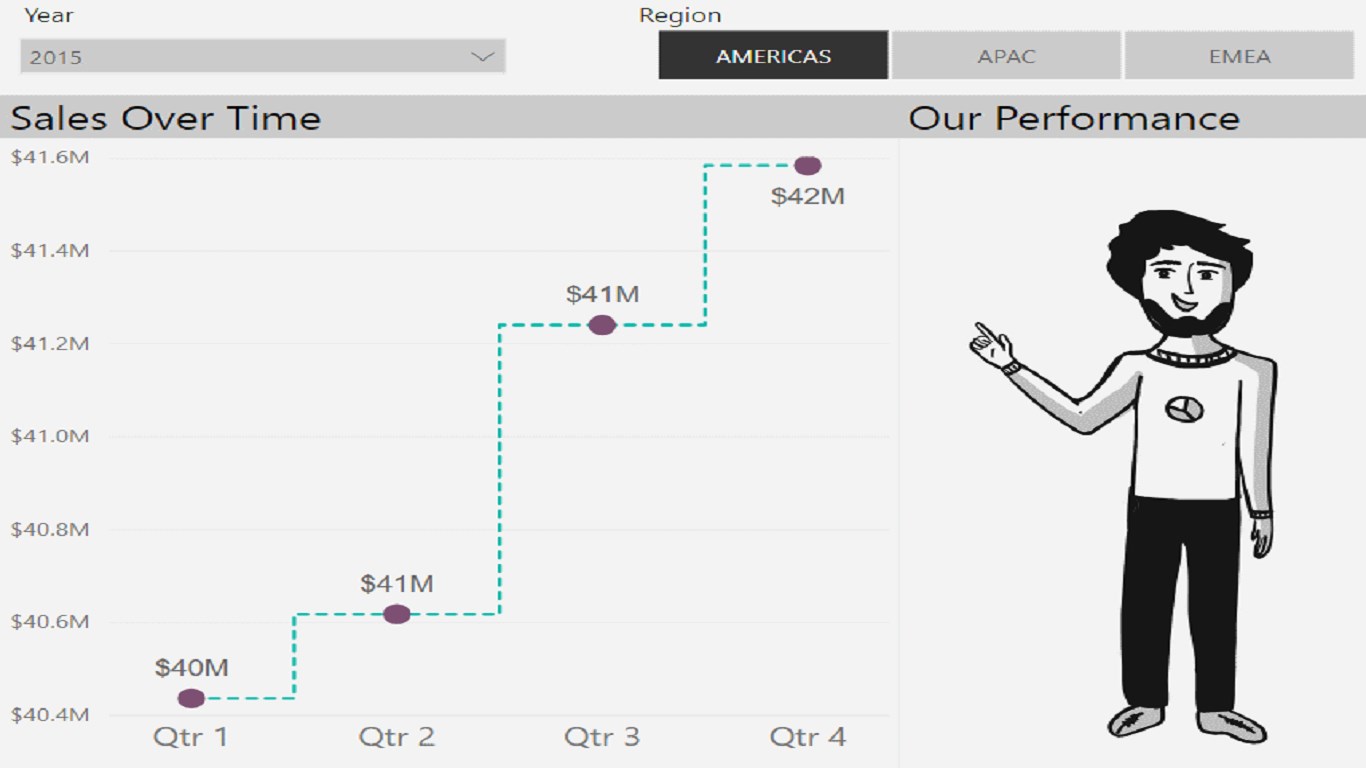
Task: Switch region filter to EMEA
Action: (1239, 56)
